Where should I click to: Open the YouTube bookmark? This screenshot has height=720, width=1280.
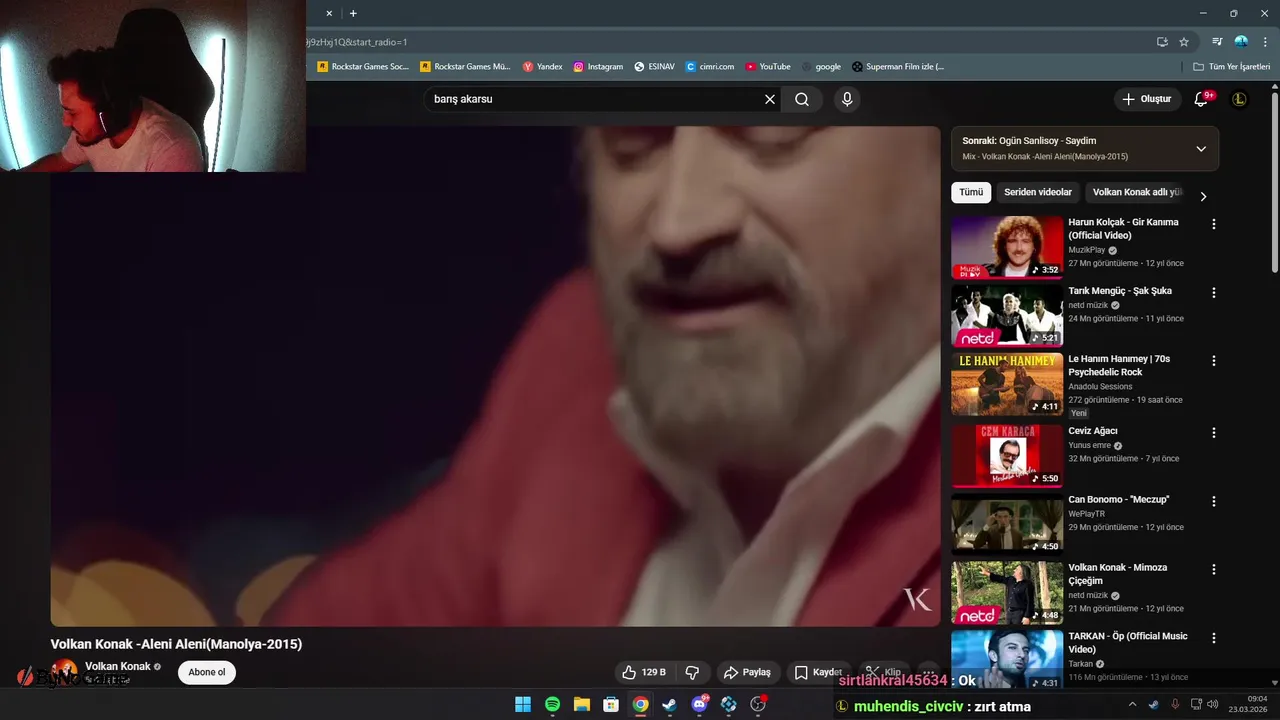pyautogui.click(x=768, y=67)
